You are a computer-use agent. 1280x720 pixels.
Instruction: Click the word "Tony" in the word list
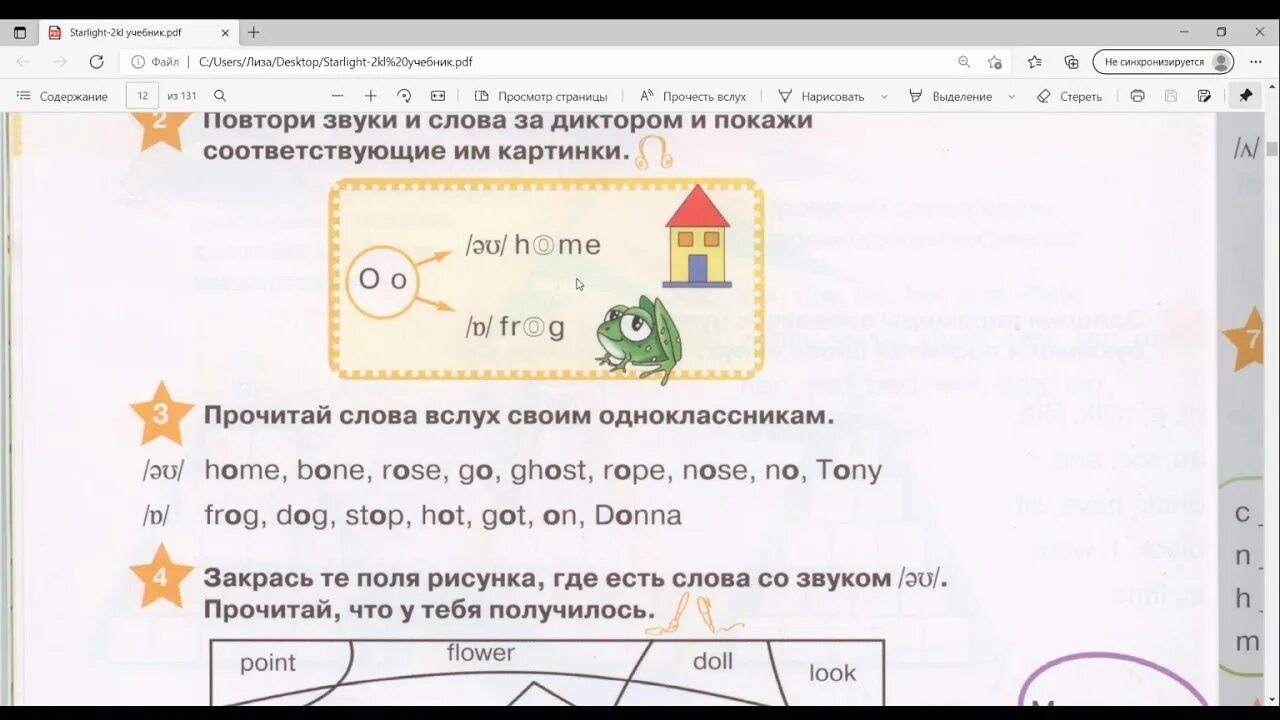tap(849, 470)
